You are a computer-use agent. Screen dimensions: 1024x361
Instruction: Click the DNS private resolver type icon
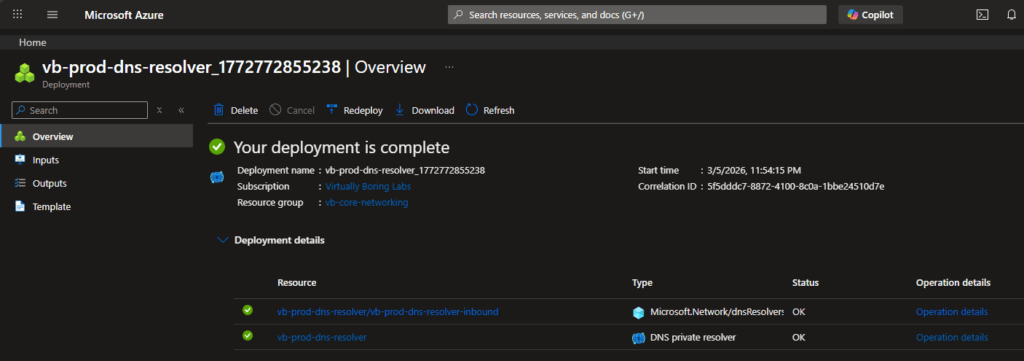[639, 338]
